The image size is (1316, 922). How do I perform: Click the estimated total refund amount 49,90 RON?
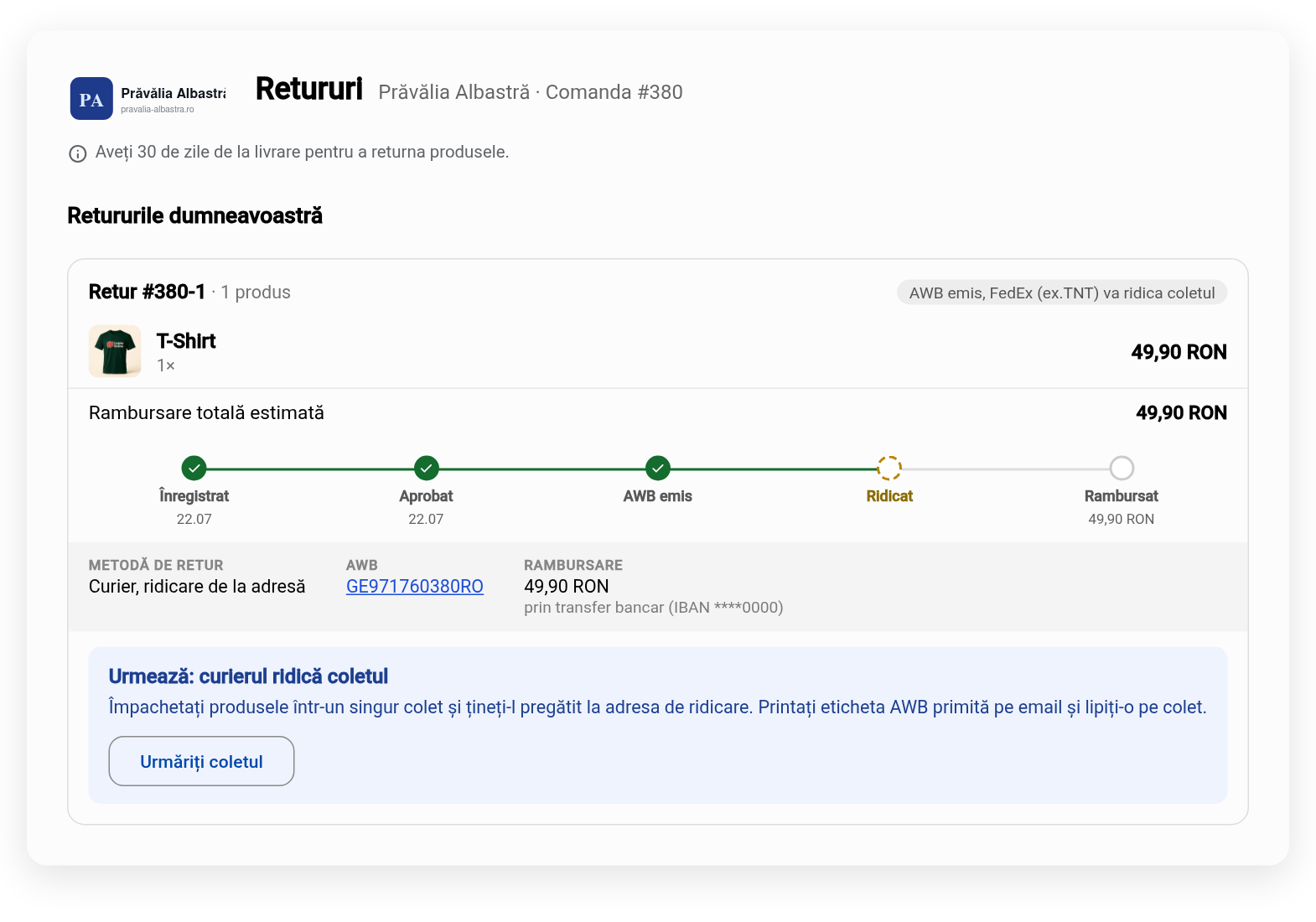click(1182, 413)
